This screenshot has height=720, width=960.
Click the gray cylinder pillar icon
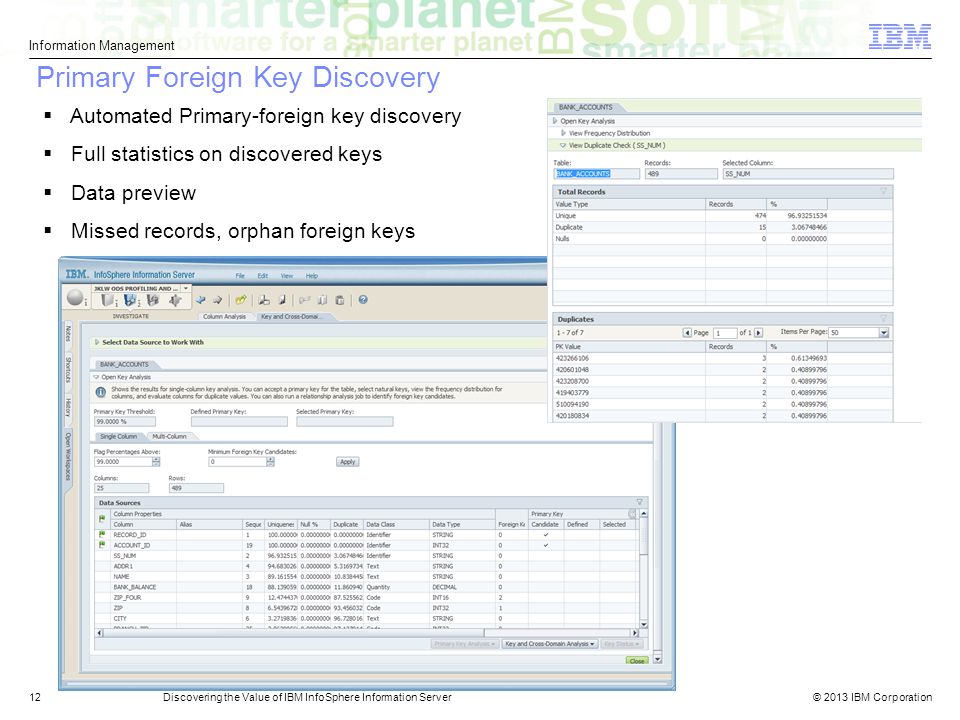coord(108,300)
